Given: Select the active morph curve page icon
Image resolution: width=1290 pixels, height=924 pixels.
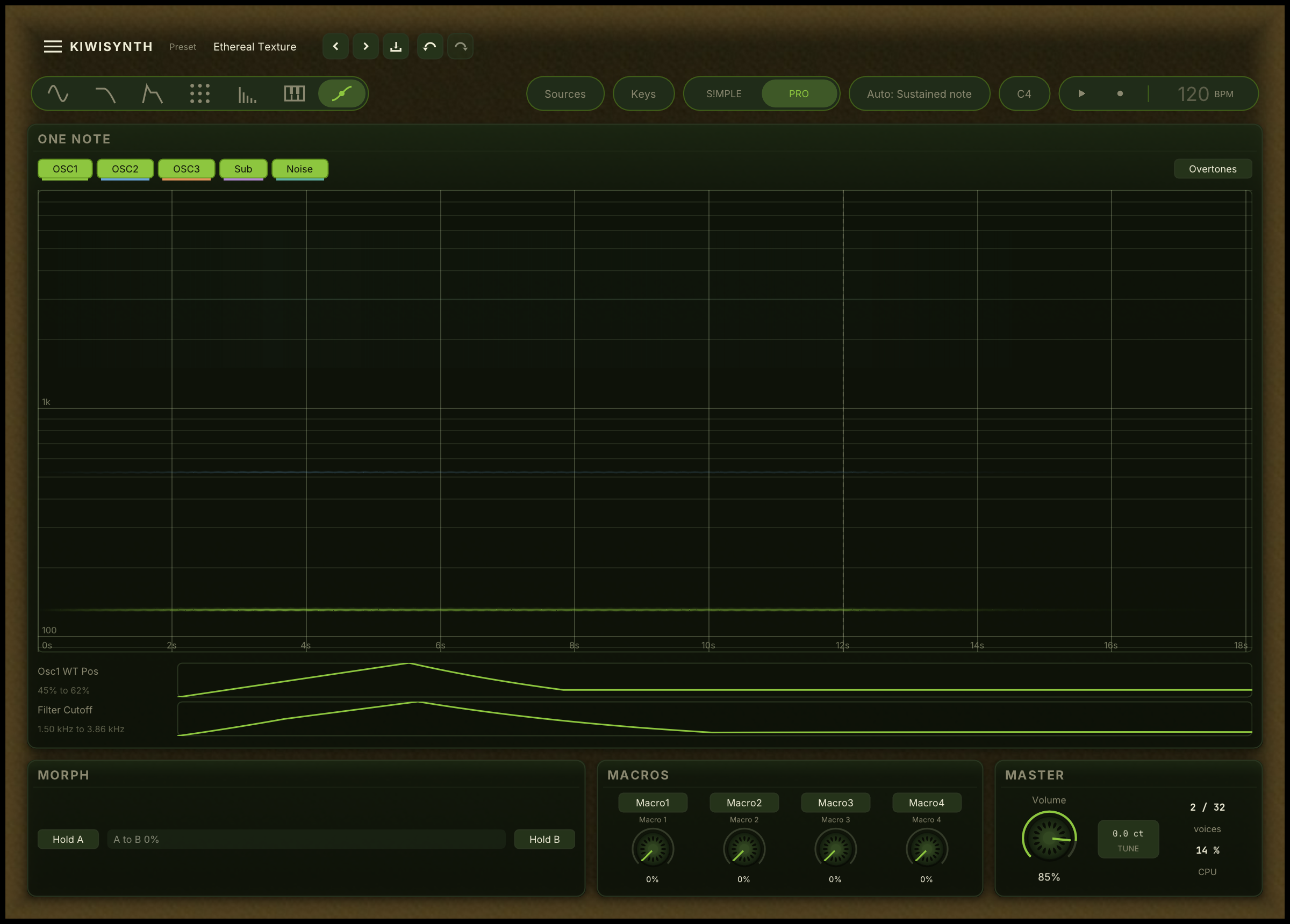Looking at the screenshot, I should point(341,94).
